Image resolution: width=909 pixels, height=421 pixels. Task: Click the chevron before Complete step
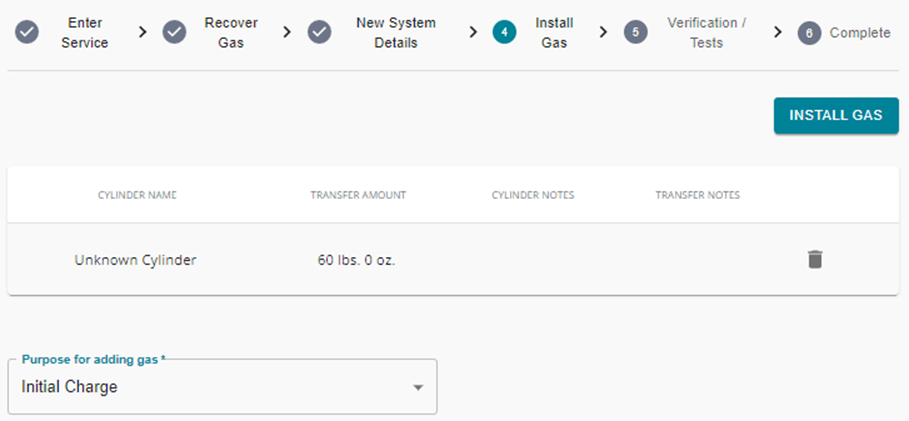pos(778,32)
